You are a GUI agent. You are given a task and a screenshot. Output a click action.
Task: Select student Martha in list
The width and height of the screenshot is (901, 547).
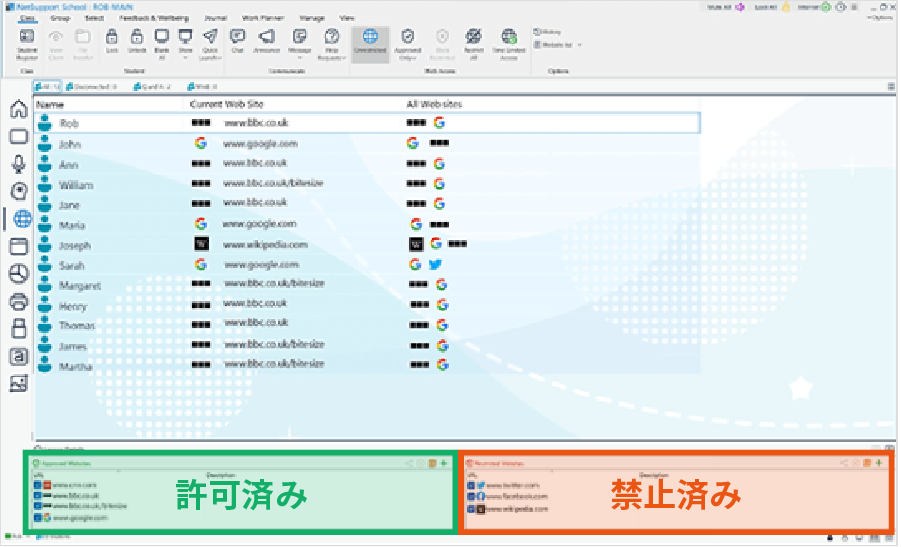click(x=75, y=367)
